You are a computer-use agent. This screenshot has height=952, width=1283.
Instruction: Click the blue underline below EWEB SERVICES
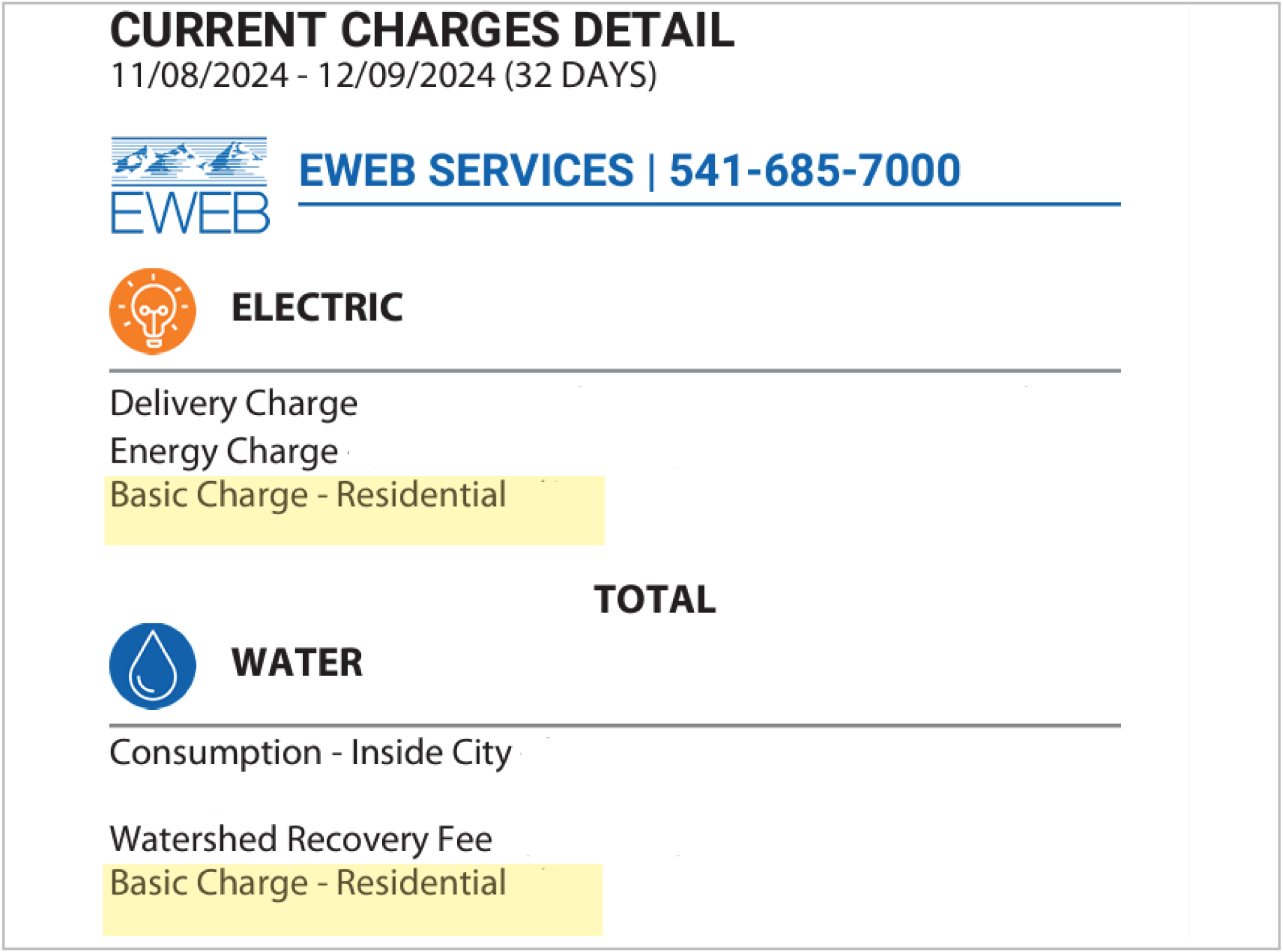[x=708, y=204]
